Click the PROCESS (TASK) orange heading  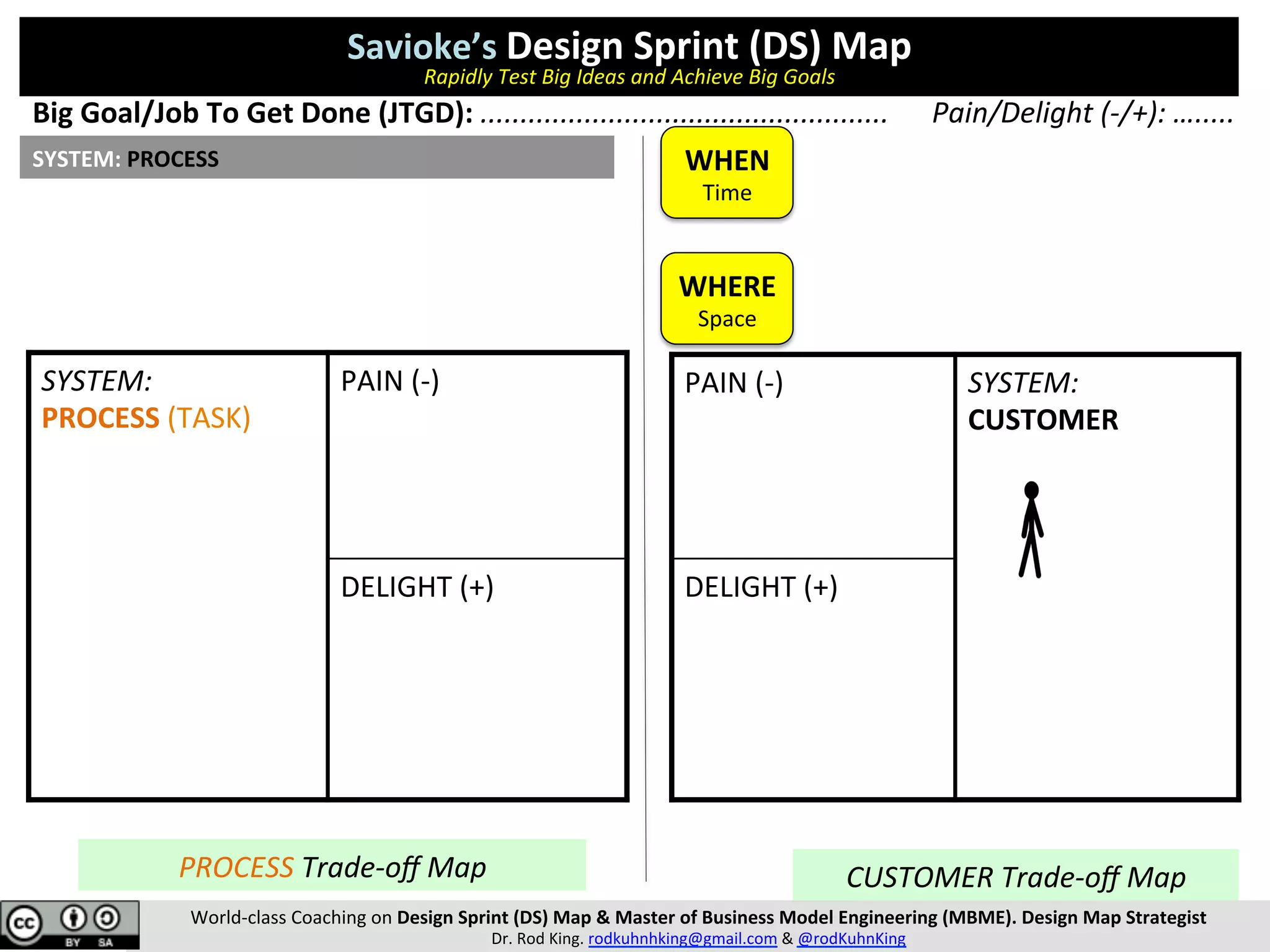coord(146,418)
